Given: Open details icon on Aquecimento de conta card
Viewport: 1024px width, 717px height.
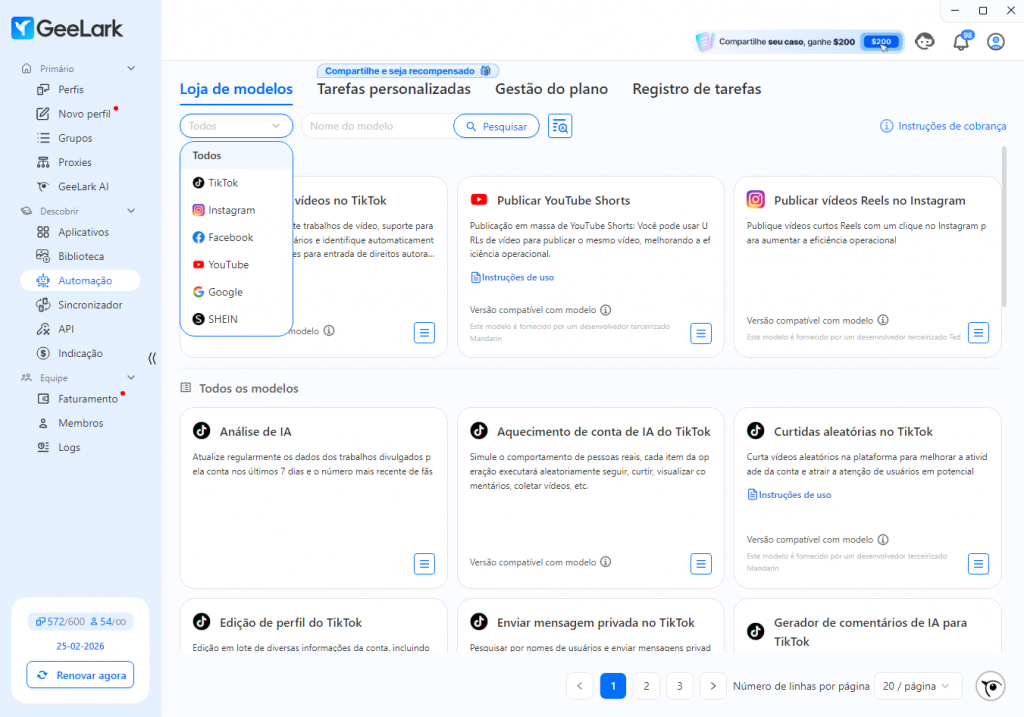Looking at the screenshot, I should (x=701, y=564).
